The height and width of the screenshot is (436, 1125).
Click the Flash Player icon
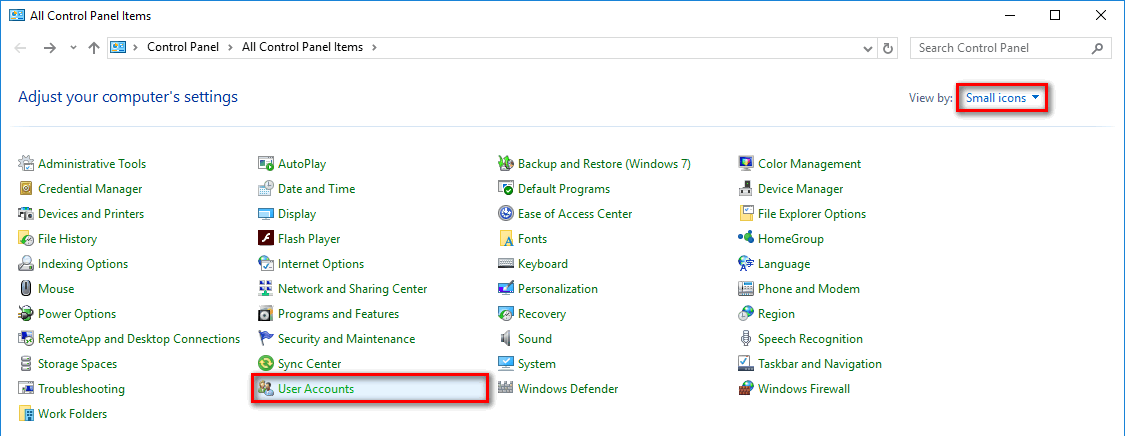(x=266, y=239)
